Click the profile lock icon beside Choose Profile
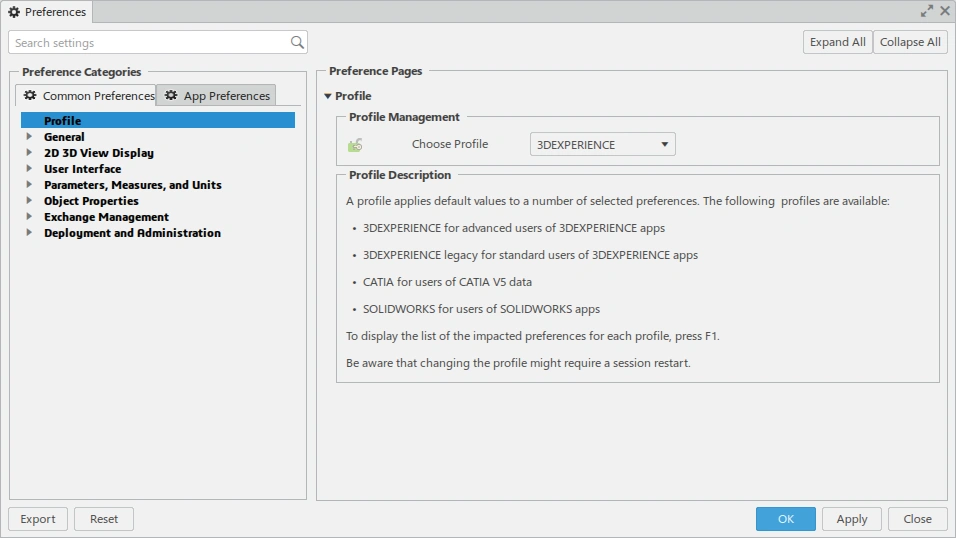 (355, 145)
